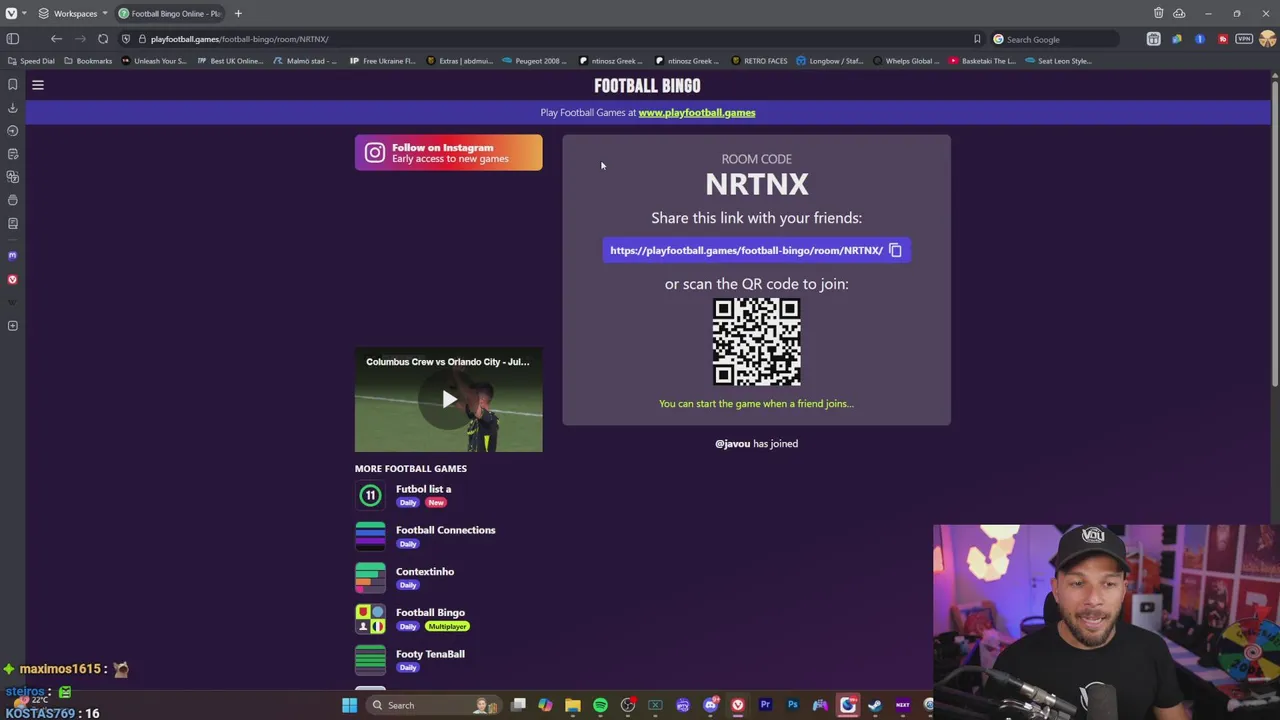Reload the current page
The height and width of the screenshot is (720, 1280).
pos(103,39)
